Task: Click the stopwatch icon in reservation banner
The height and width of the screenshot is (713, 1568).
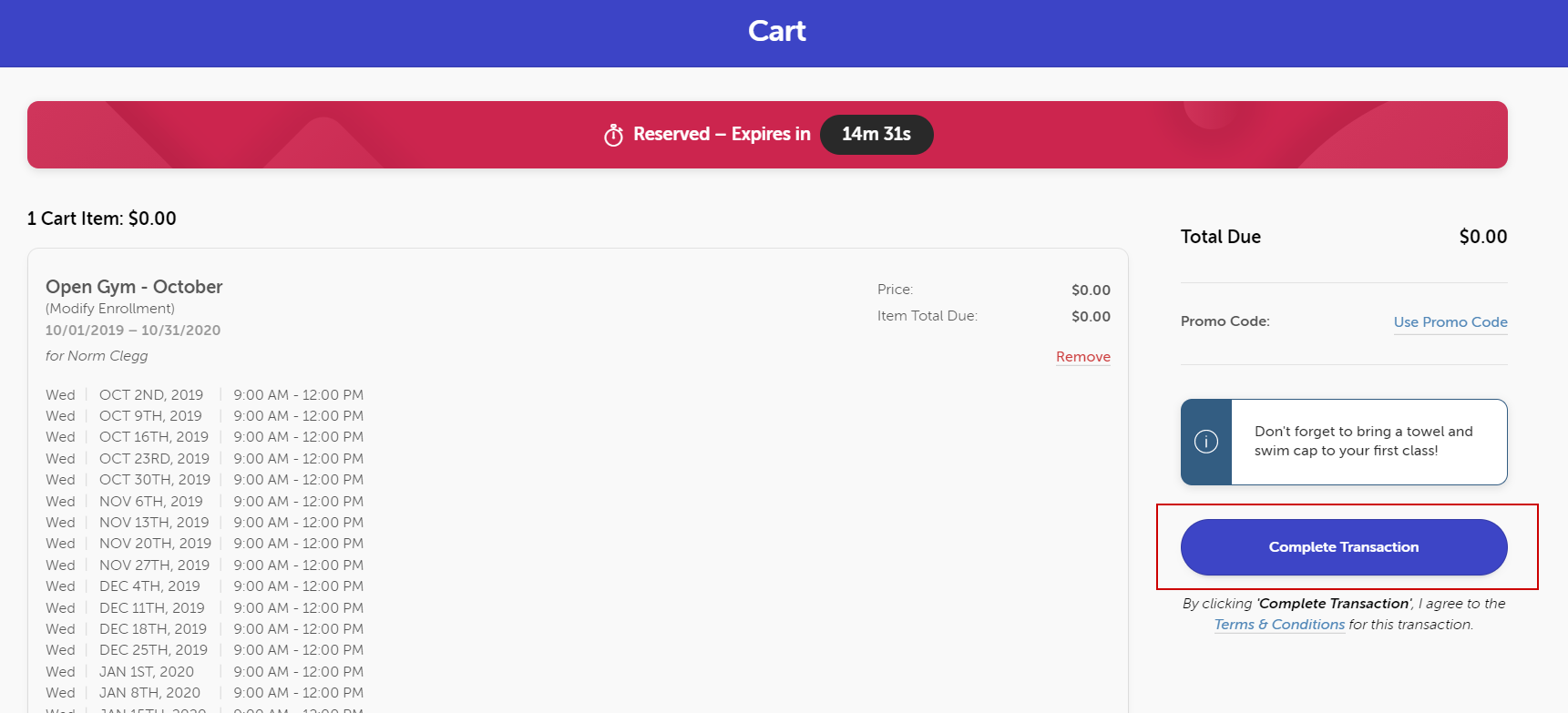Action: pos(614,135)
